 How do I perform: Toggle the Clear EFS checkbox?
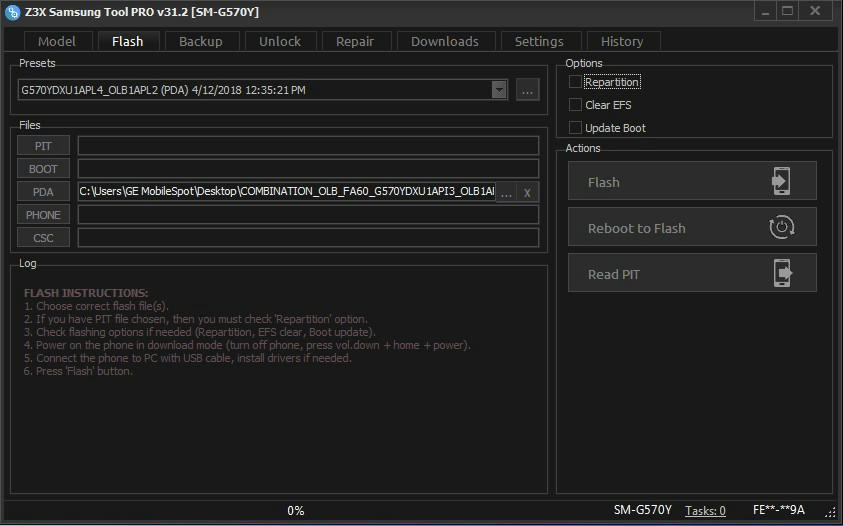[575, 105]
